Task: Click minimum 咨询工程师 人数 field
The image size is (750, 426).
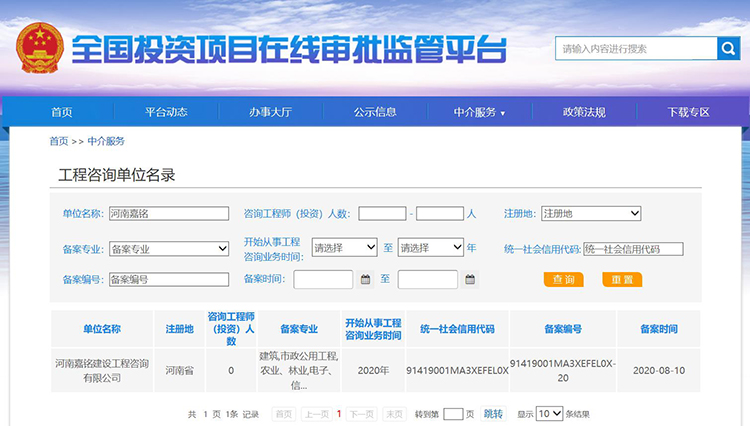Action: pos(382,213)
